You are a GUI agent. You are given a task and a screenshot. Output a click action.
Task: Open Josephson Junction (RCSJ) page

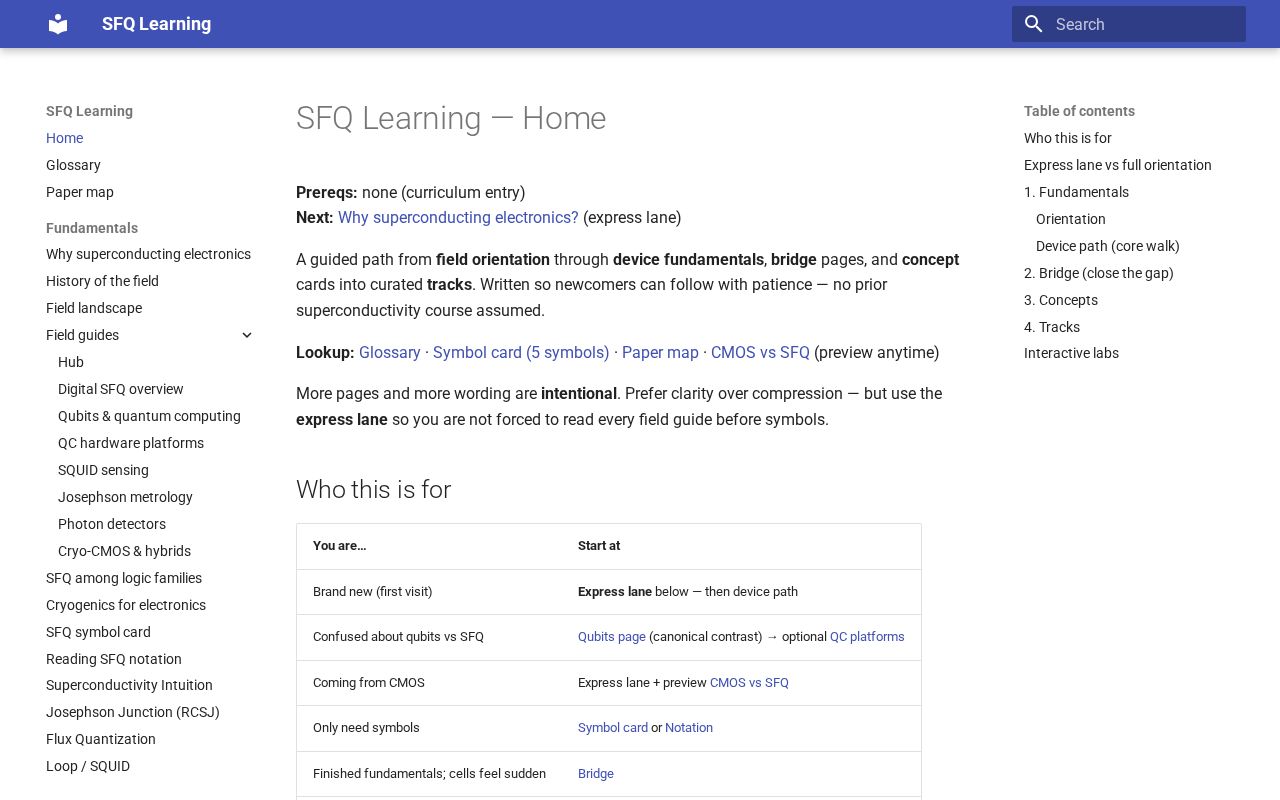pos(133,712)
